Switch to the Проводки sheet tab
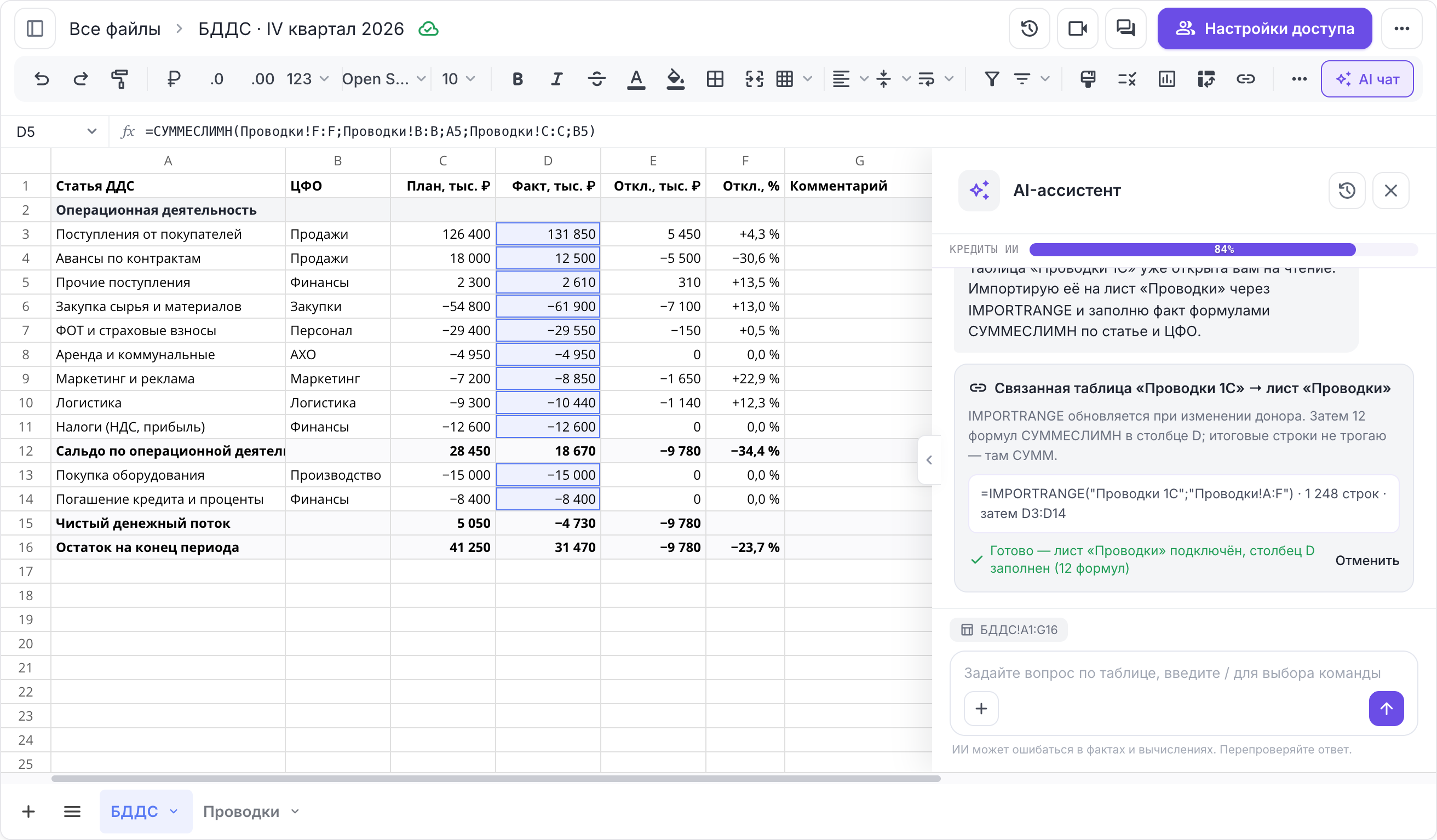 [241, 811]
